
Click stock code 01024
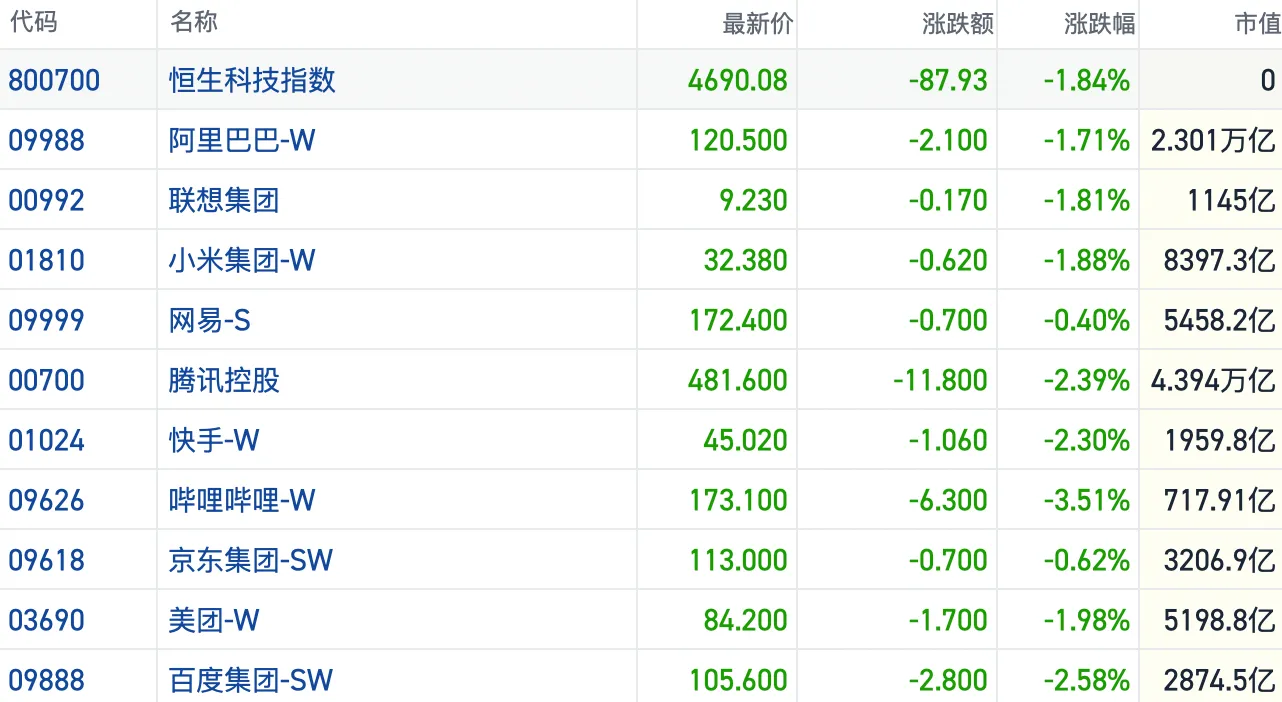[x=47, y=440]
